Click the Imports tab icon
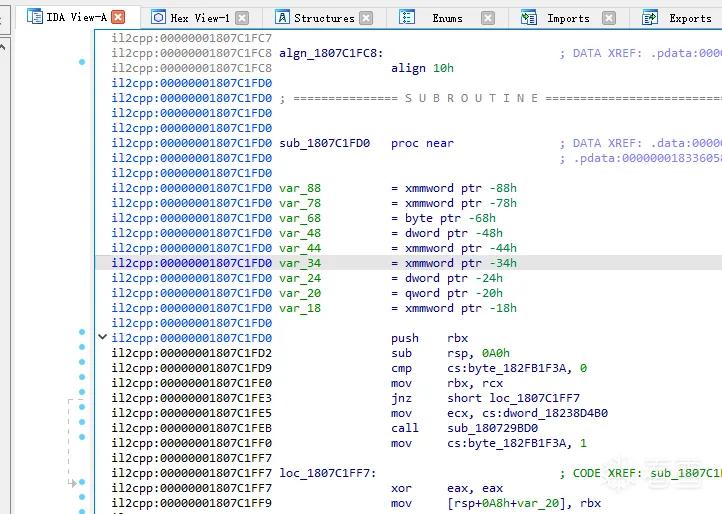Image resolution: width=722 pixels, height=514 pixels. (x=529, y=18)
